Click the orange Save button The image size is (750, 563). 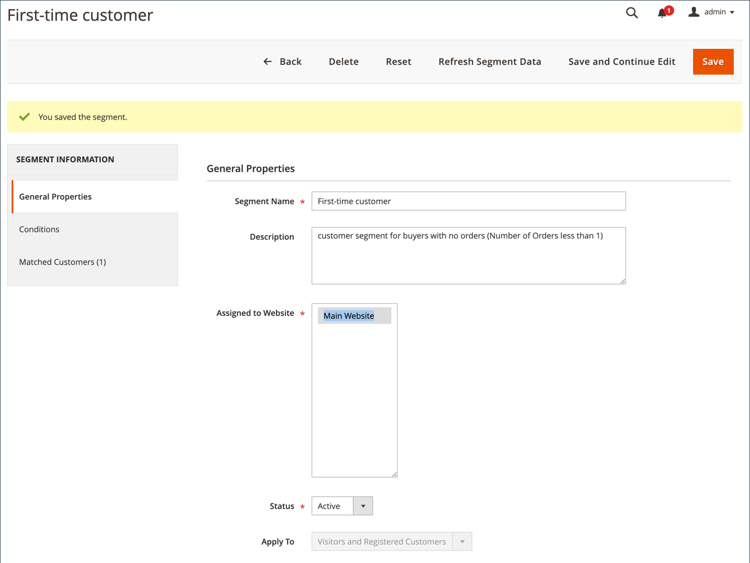pos(713,62)
